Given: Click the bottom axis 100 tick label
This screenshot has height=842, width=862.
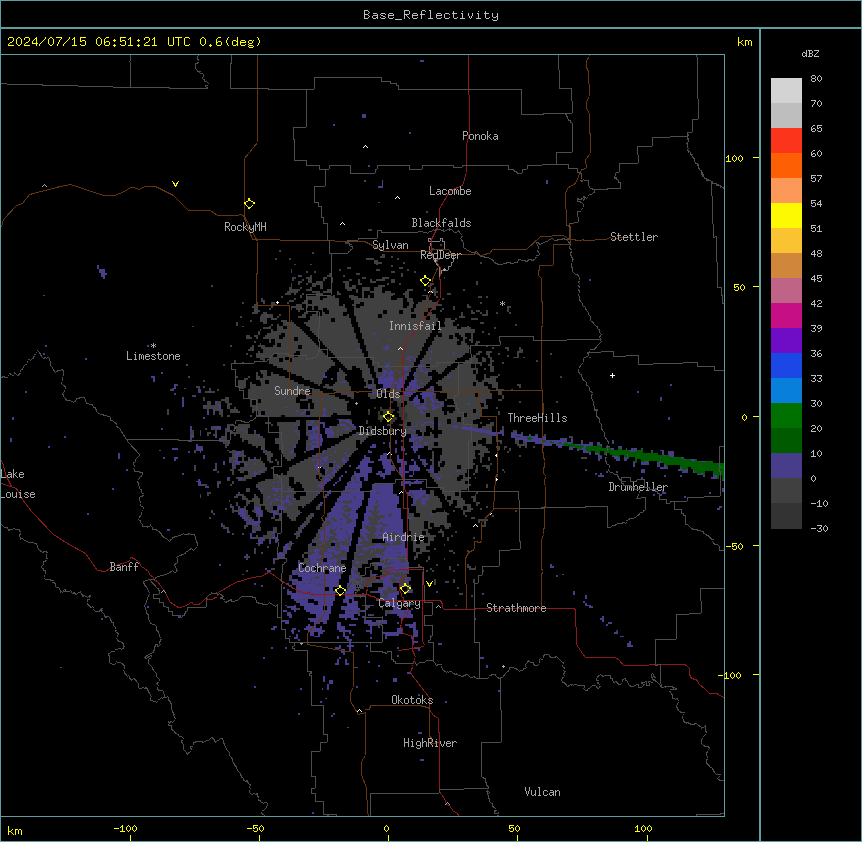Looking at the screenshot, I should 643,828.
